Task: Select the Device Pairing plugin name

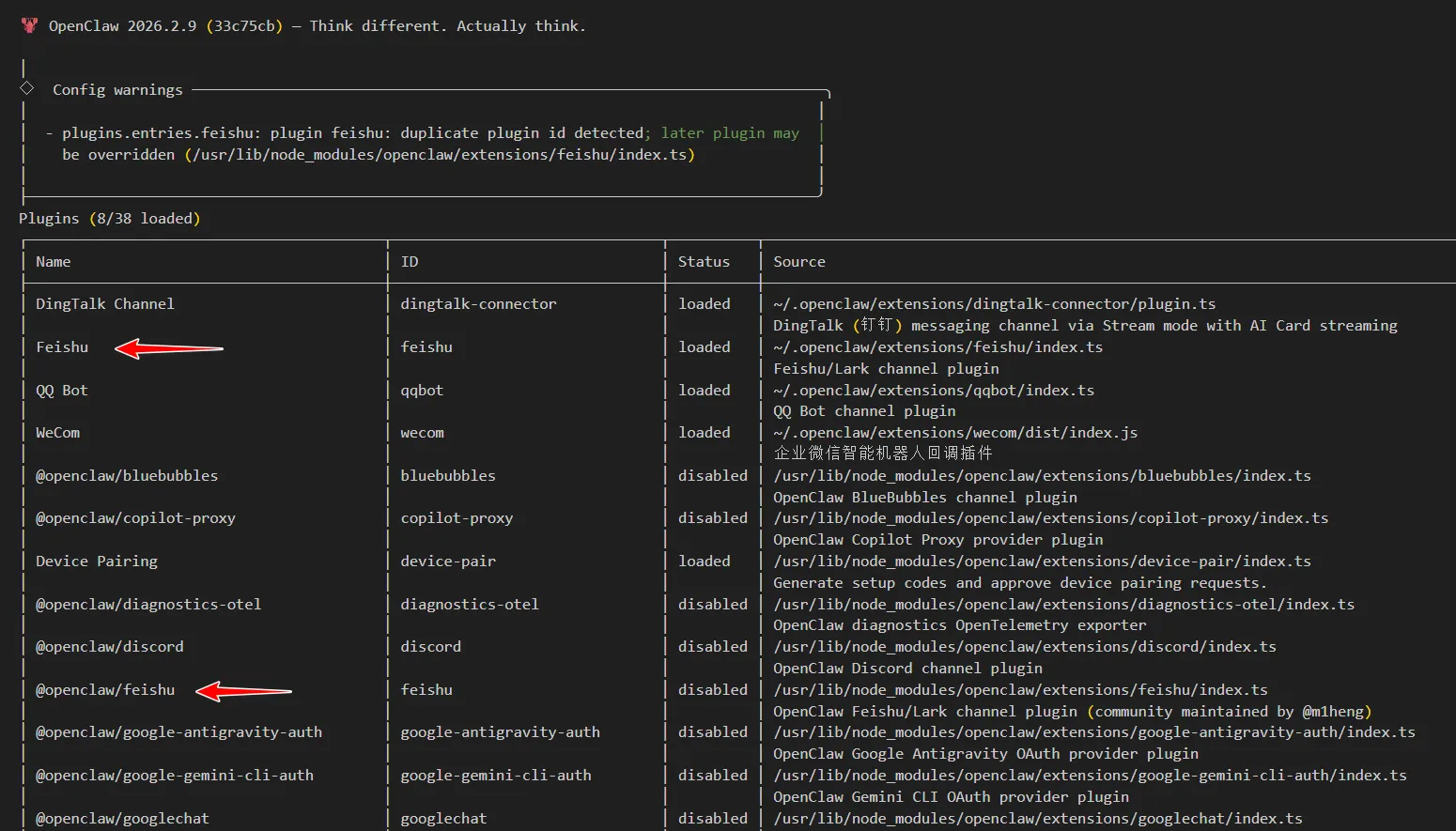Action: tap(97, 562)
